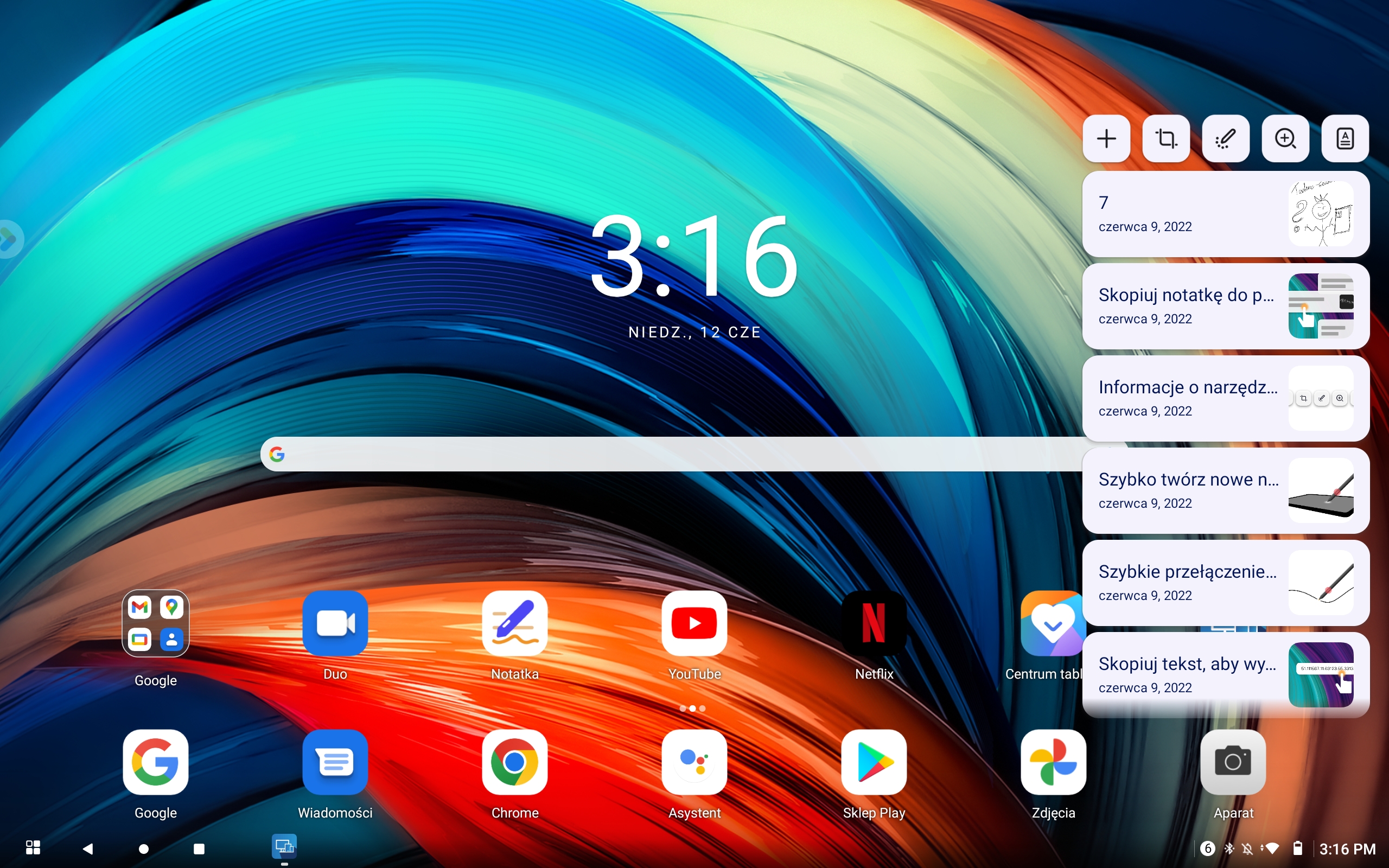Screen dimensions: 1389x868
Task: Select the crop screenshot tool
Action: click(1165, 138)
